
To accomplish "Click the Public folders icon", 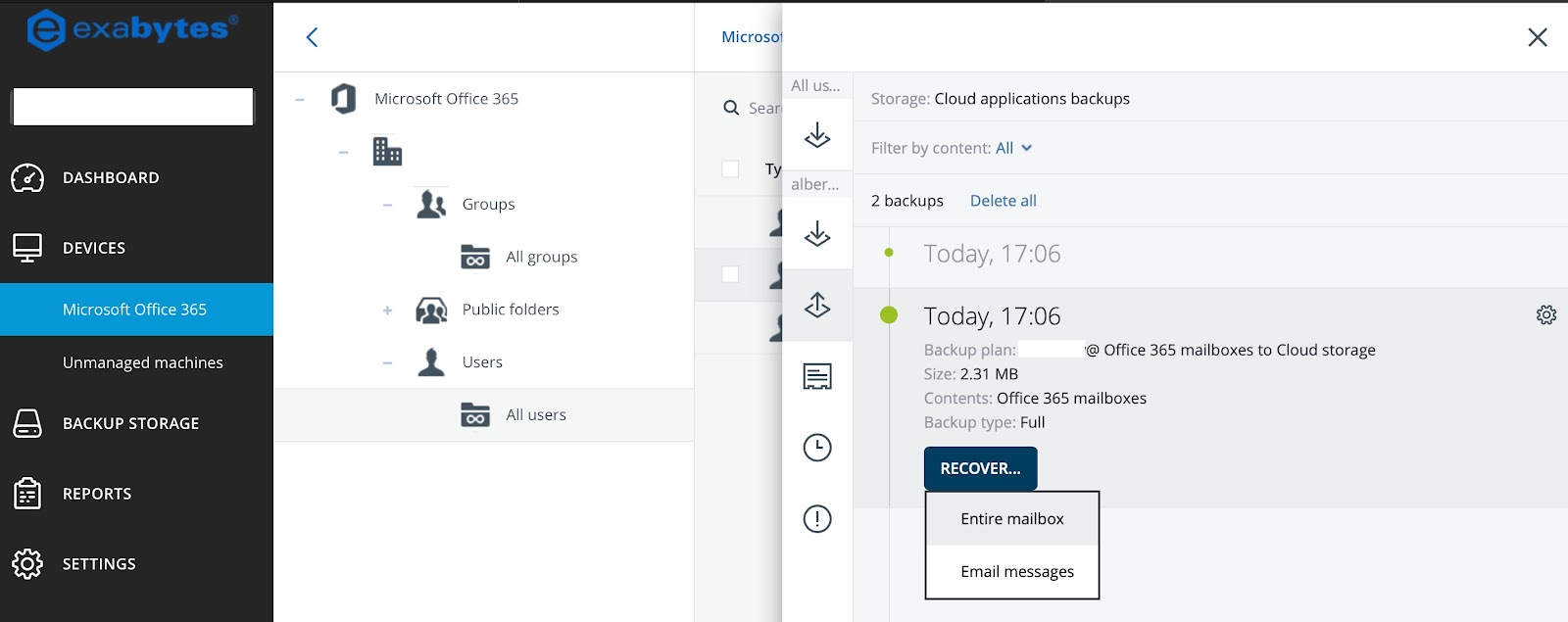I will tap(431, 310).
